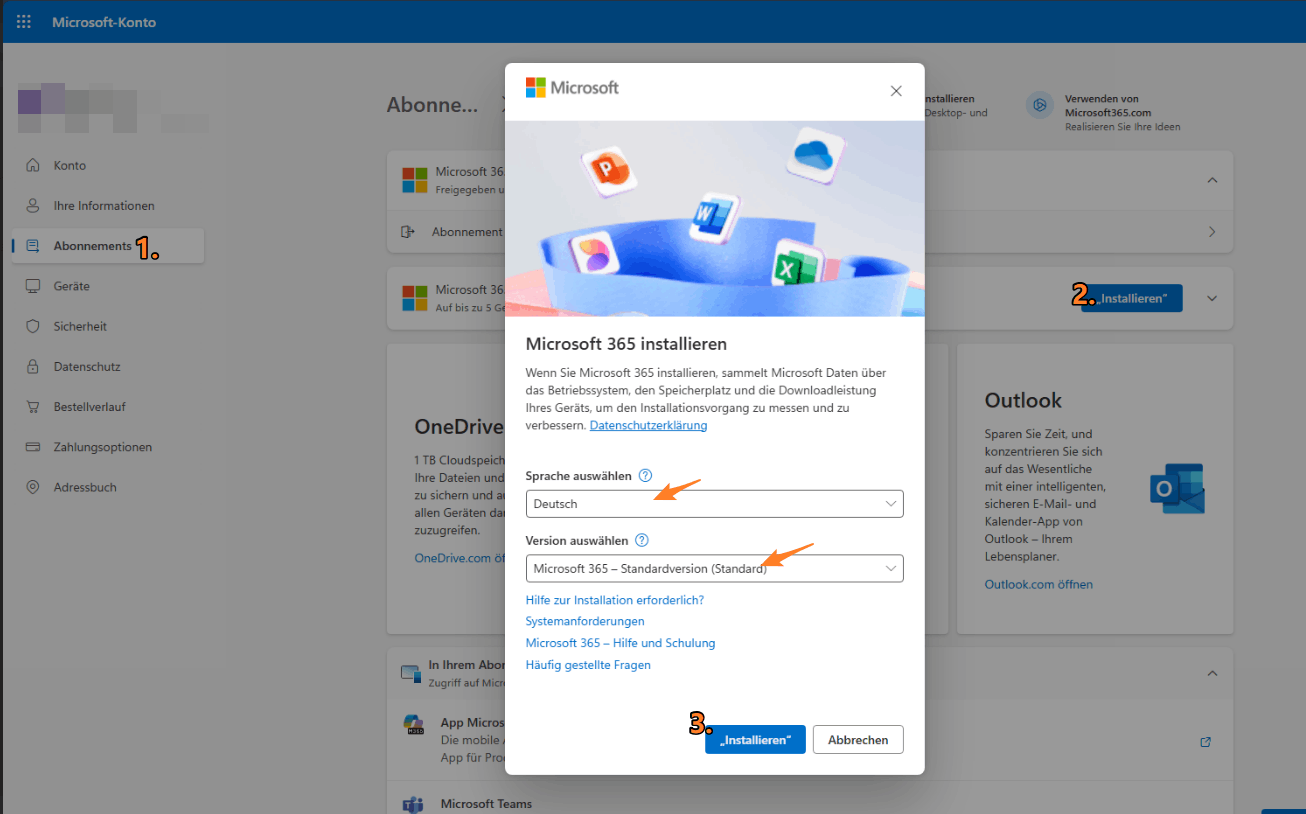Click the Verwenden von Microsoft365.com icon
Screen dimensions: 1306x814
click(1040, 103)
